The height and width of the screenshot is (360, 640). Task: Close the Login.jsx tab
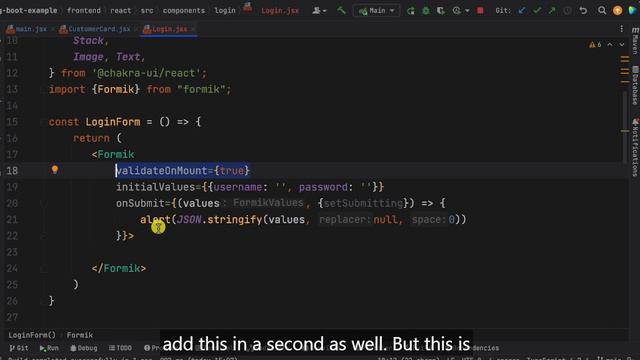[193, 29]
